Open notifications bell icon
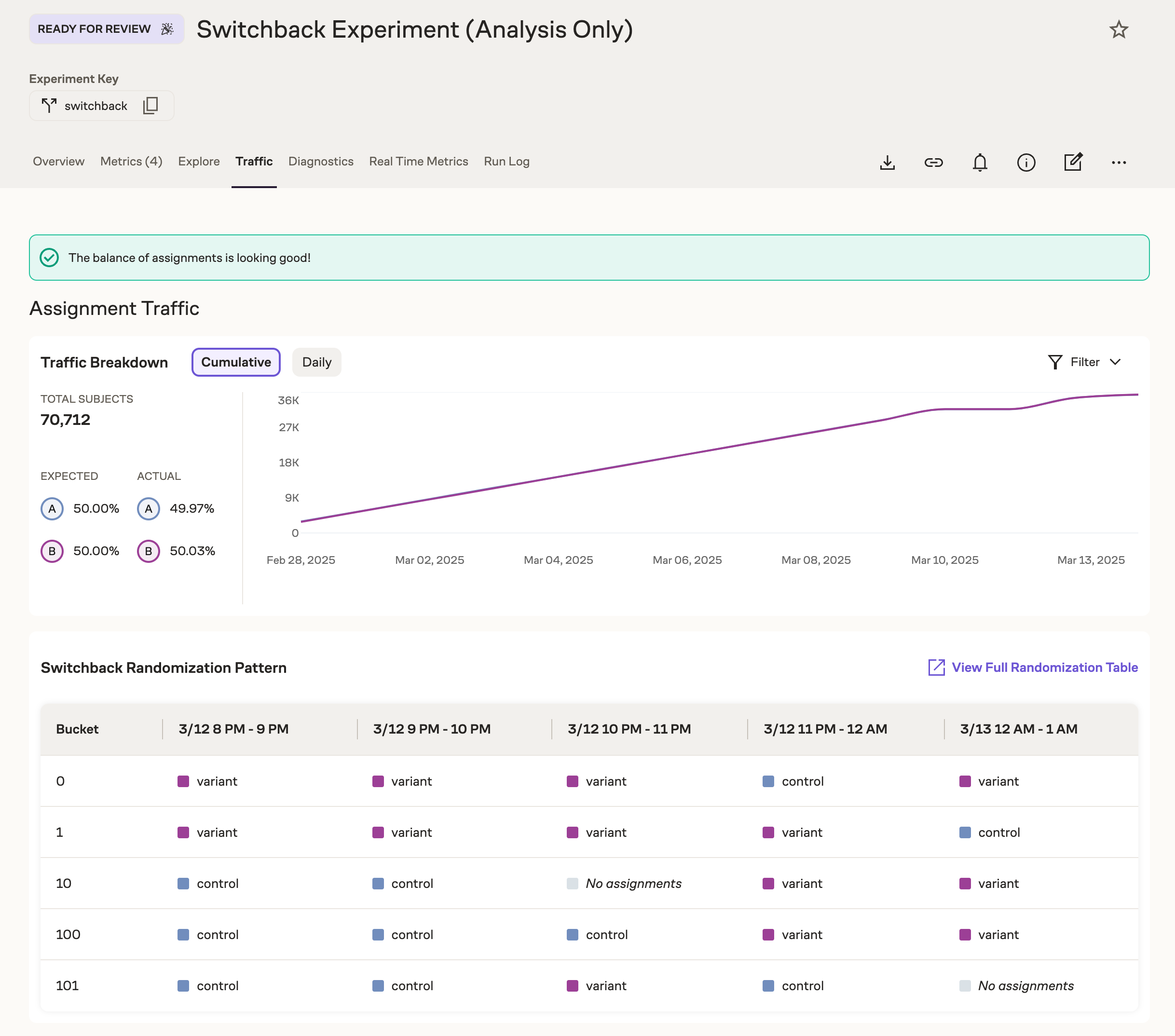The width and height of the screenshot is (1175, 1036). point(980,163)
